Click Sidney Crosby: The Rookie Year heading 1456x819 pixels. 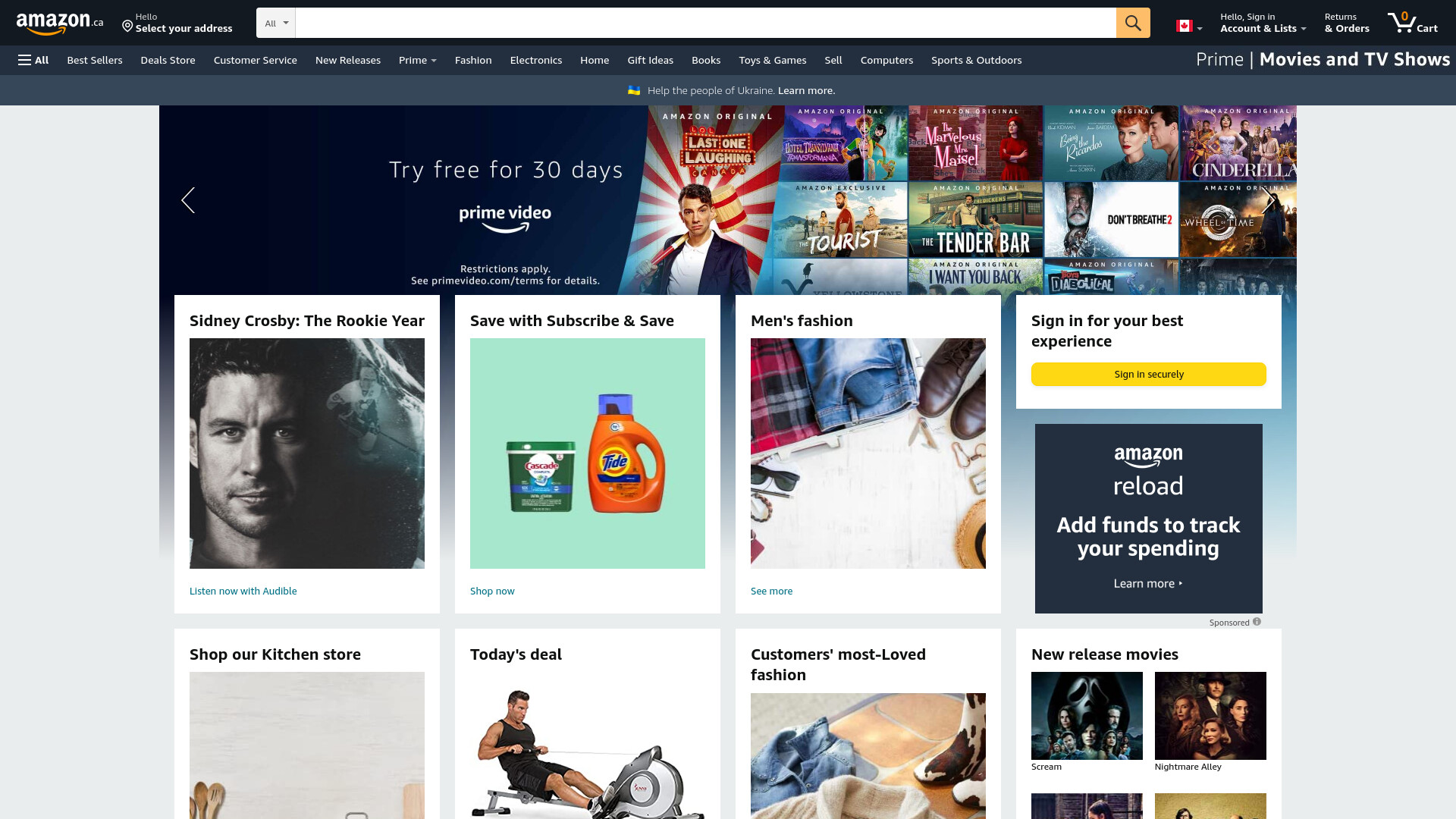pos(307,321)
